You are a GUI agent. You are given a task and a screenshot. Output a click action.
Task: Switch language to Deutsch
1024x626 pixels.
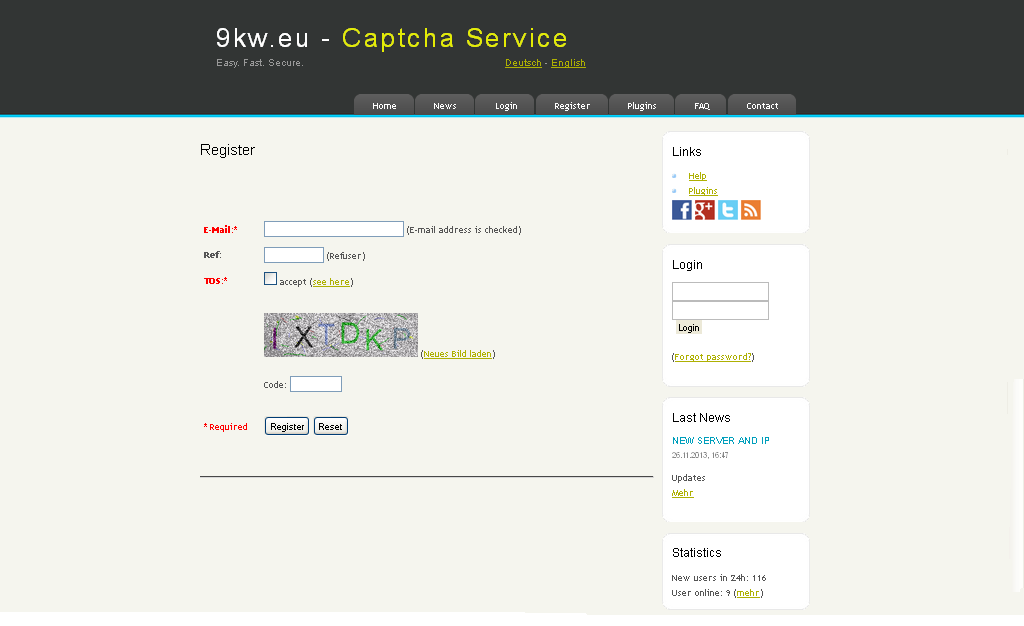523,63
